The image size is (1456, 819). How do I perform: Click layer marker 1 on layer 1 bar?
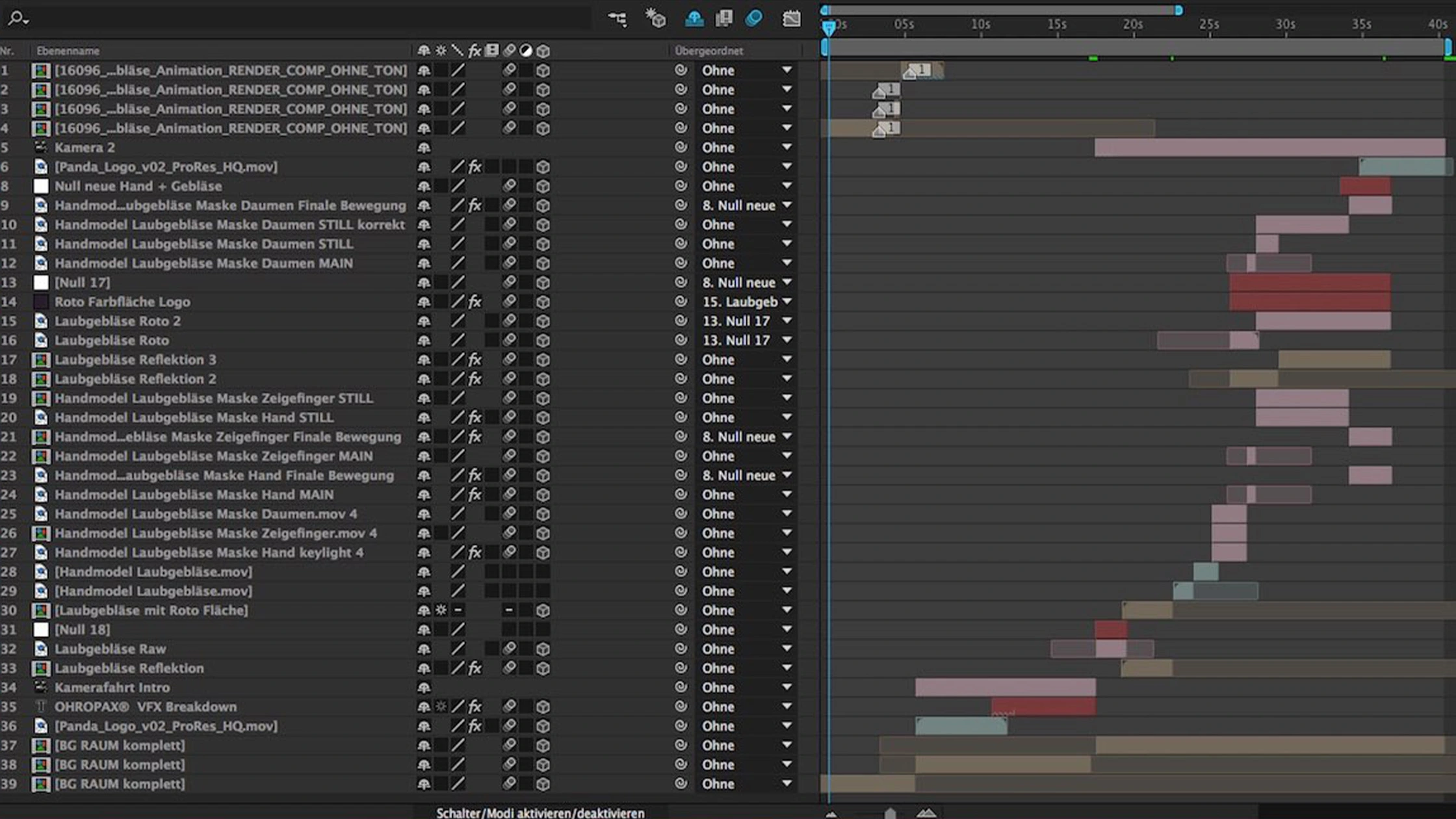[918, 70]
